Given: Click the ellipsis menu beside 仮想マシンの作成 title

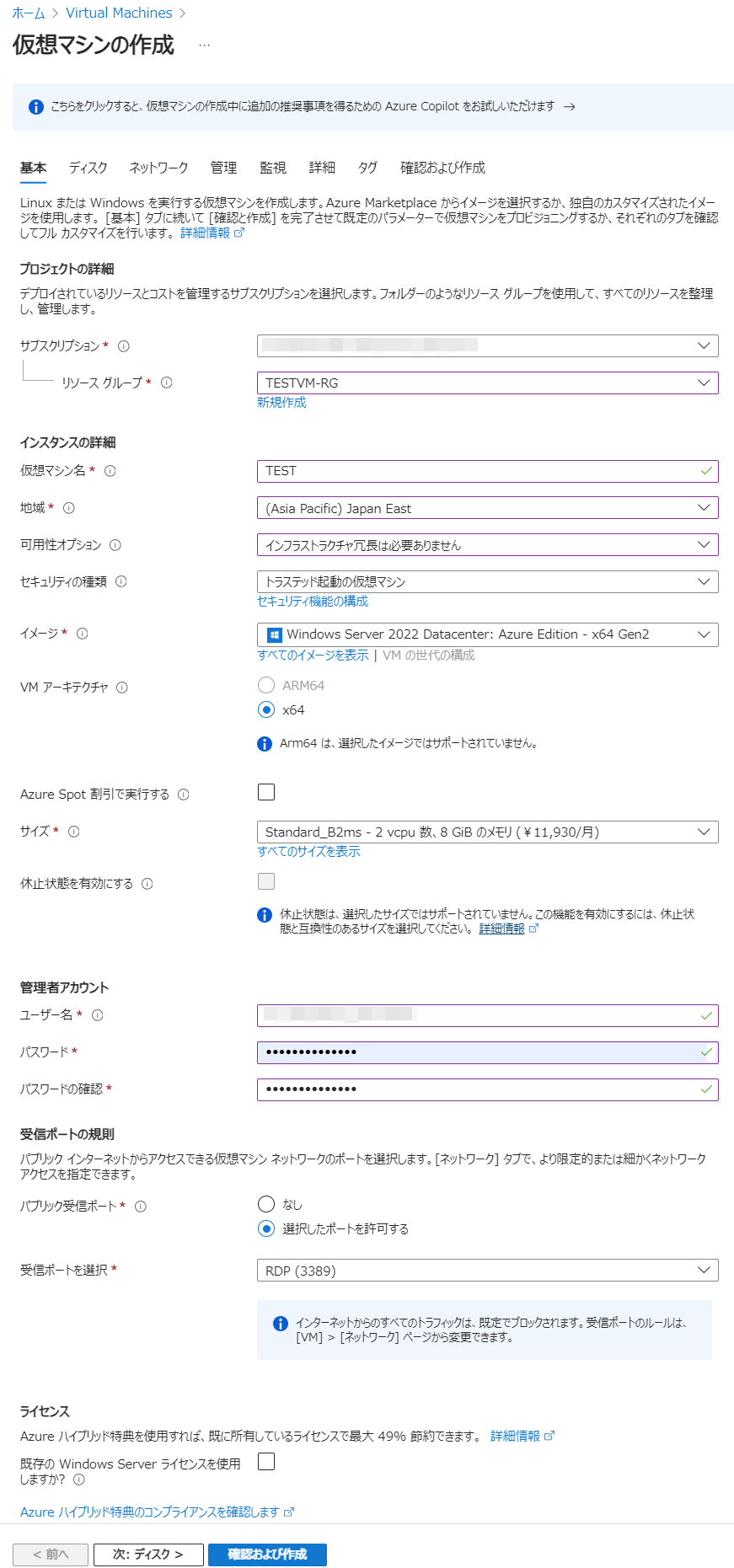Looking at the screenshot, I should 205,45.
